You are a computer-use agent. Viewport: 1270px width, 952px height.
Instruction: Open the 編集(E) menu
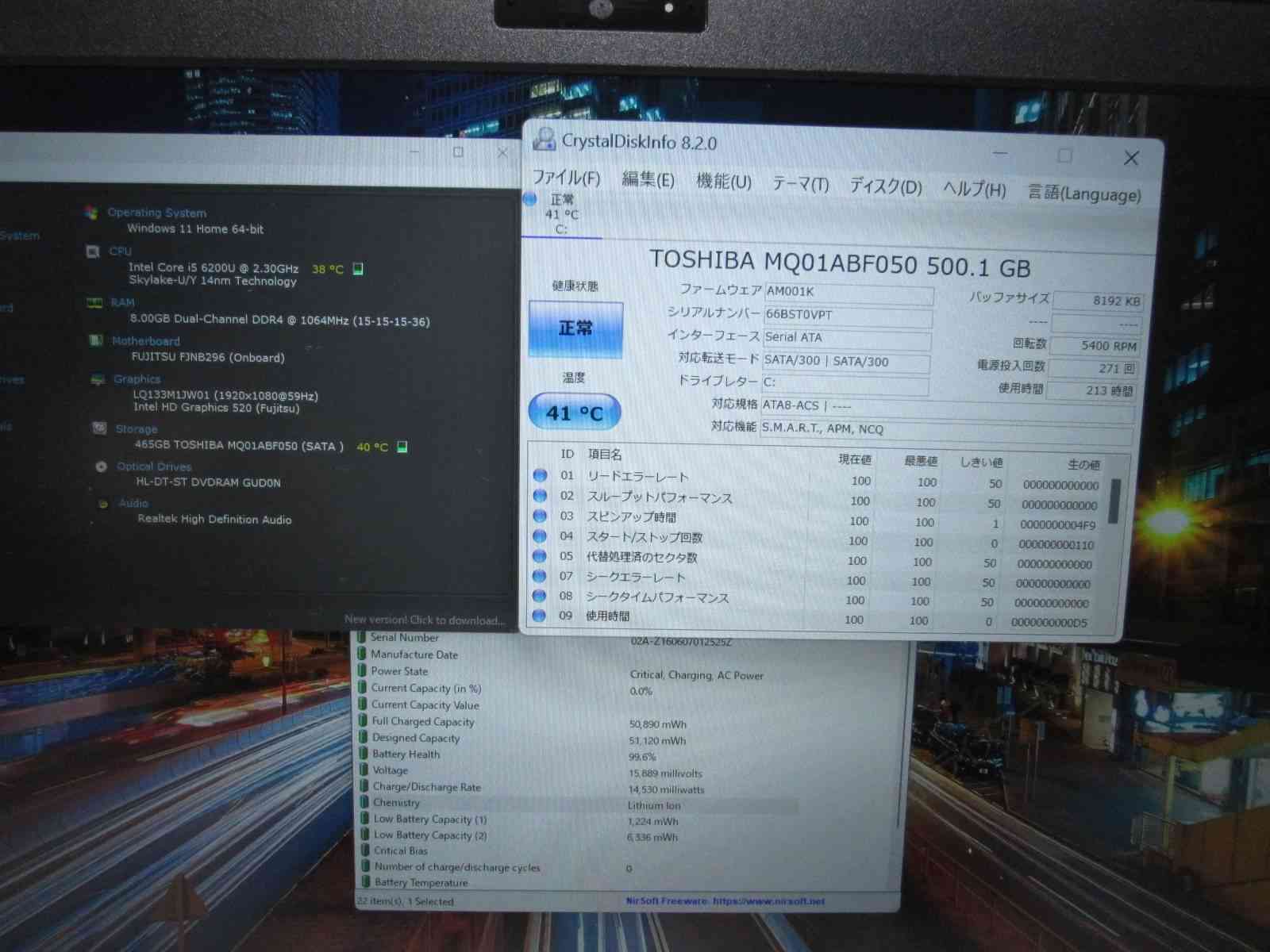click(648, 180)
